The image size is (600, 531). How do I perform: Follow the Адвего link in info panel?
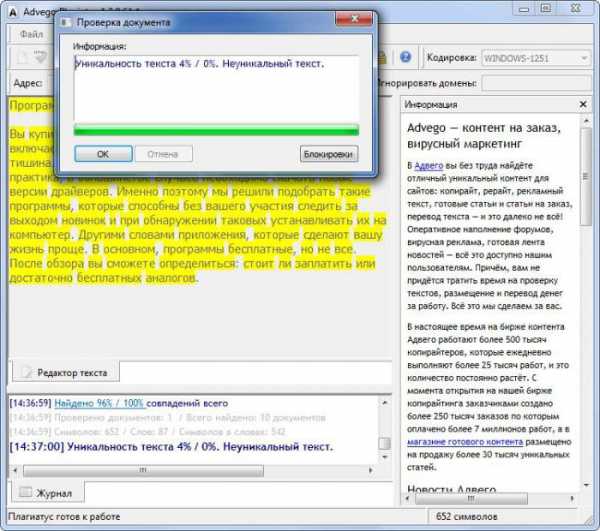(429, 166)
